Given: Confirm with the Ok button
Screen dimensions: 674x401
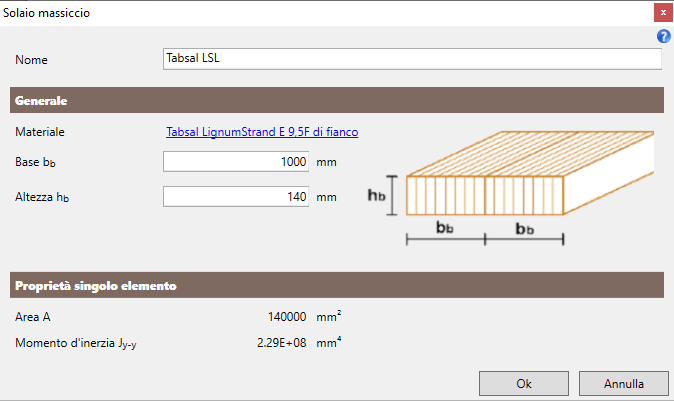Looking at the screenshot, I should tap(524, 383).
